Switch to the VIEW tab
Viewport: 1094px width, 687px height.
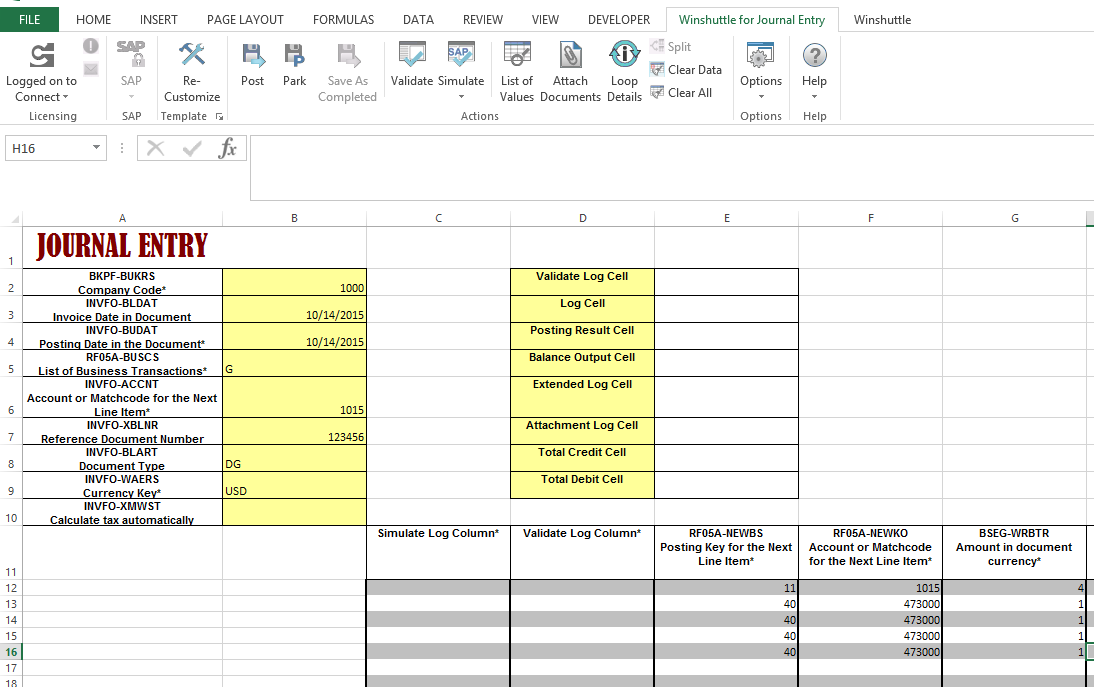pyautogui.click(x=545, y=20)
